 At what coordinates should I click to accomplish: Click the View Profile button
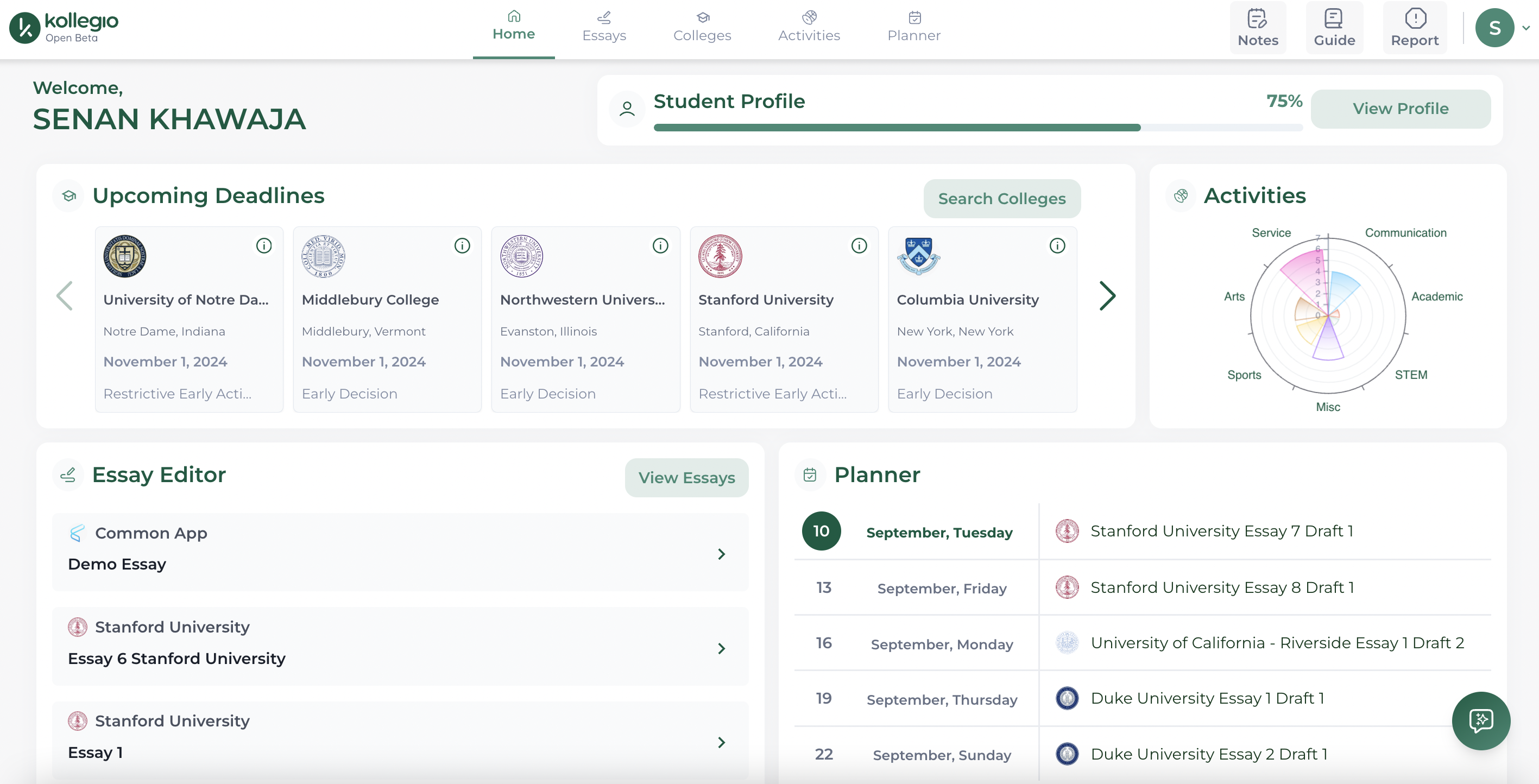pyautogui.click(x=1400, y=109)
